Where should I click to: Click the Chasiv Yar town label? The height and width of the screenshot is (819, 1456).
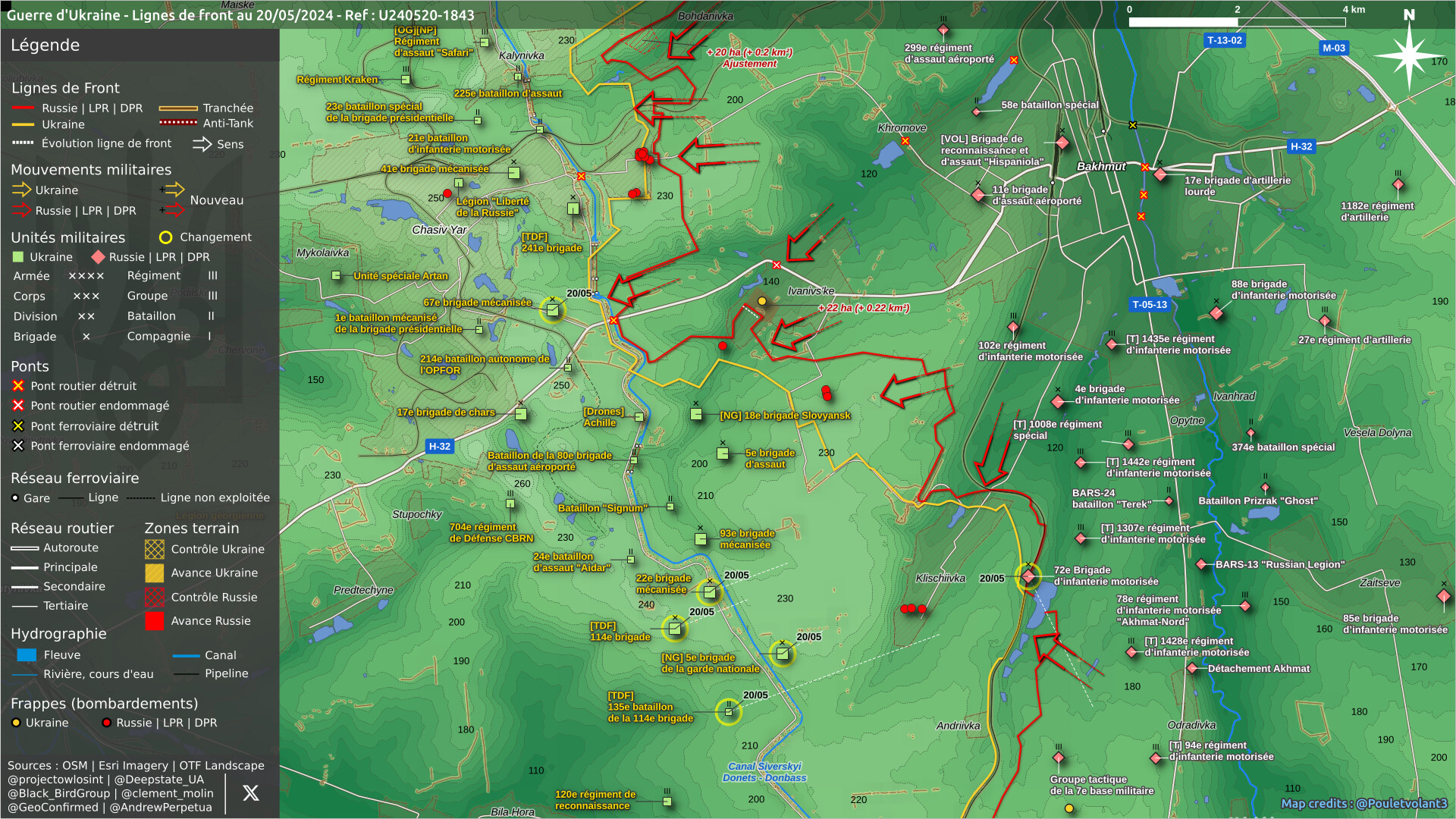[439, 230]
